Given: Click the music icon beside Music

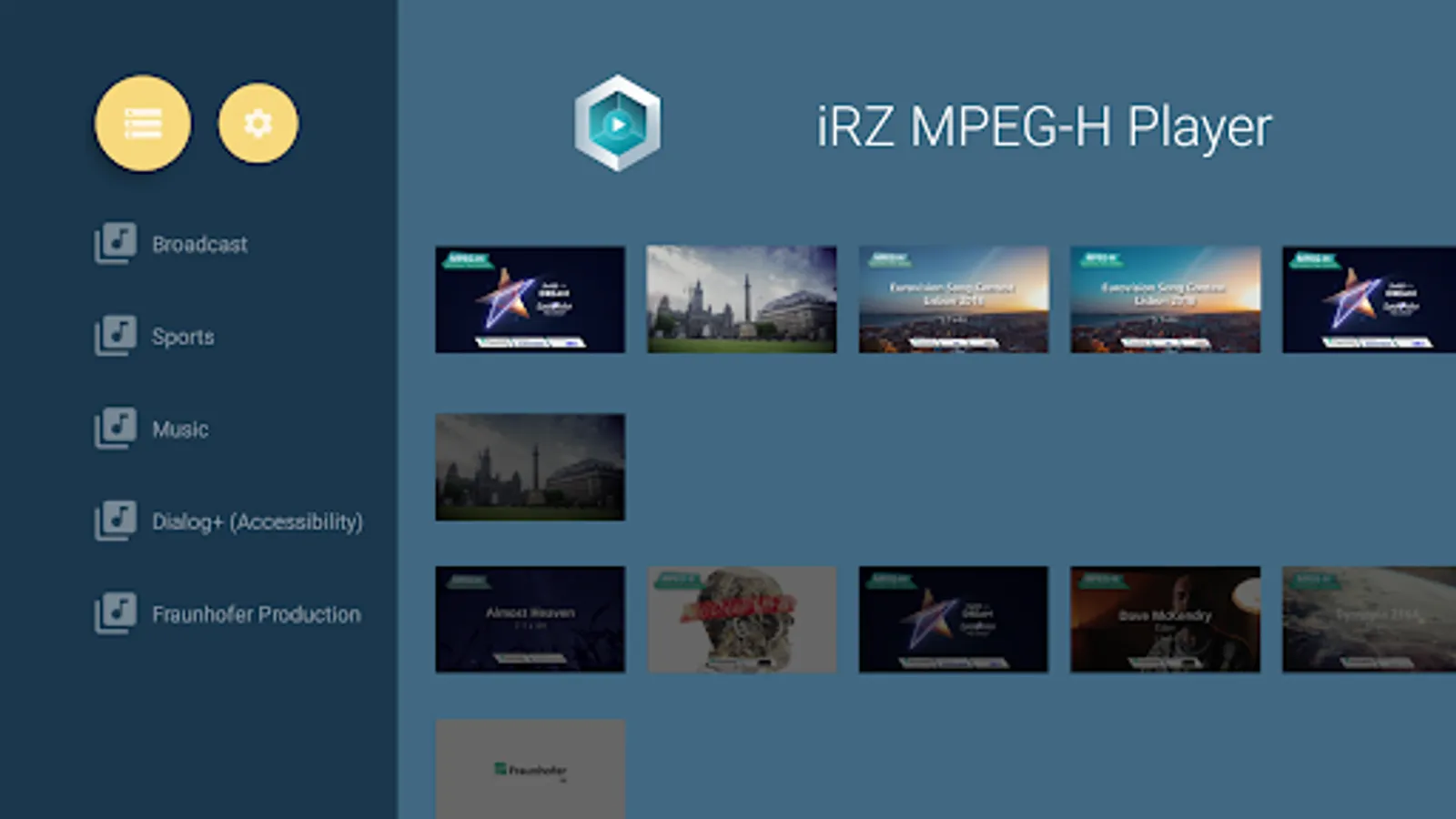Looking at the screenshot, I should (x=116, y=429).
